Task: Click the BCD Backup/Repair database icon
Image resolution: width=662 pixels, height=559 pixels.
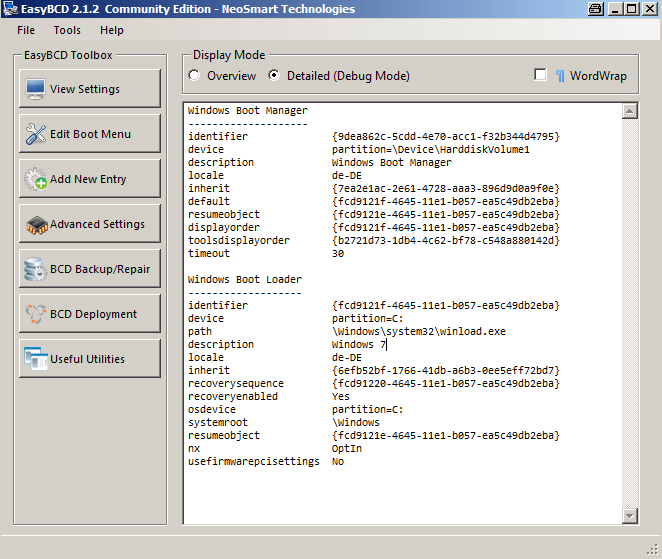Action: pyautogui.click(x=35, y=269)
